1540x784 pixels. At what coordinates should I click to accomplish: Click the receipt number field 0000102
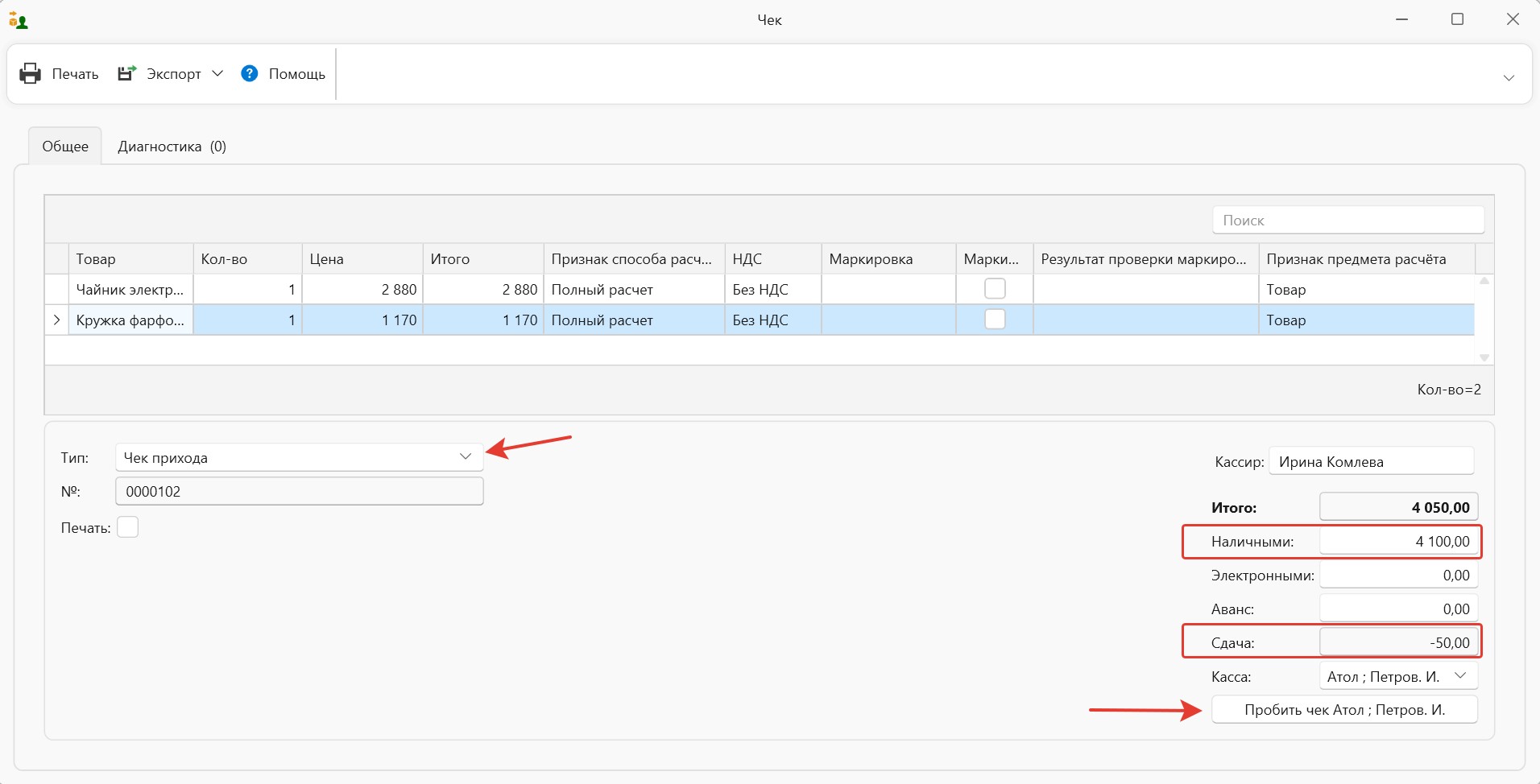299,491
